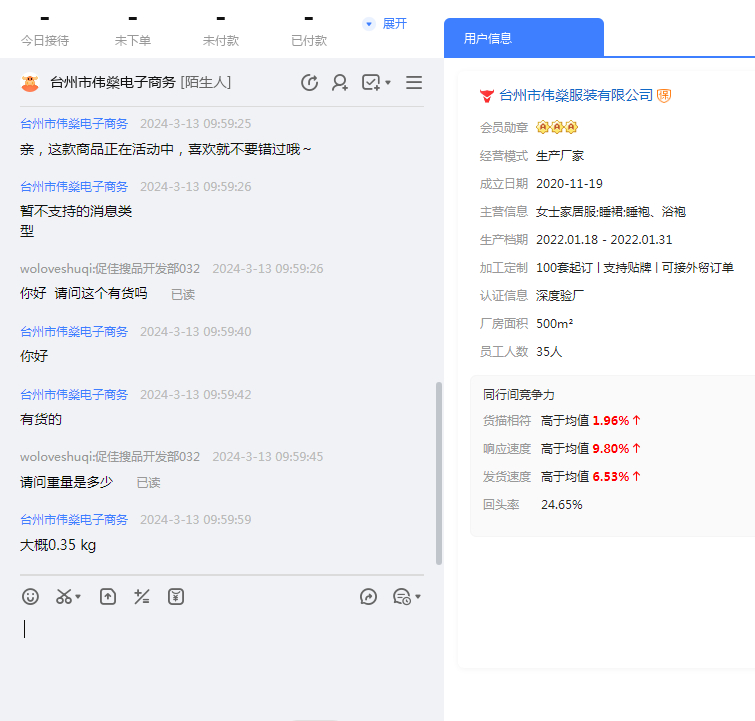The height and width of the screenshot is (721, 755).
Task: Click the add contact icon
Action: click(340, 83)
